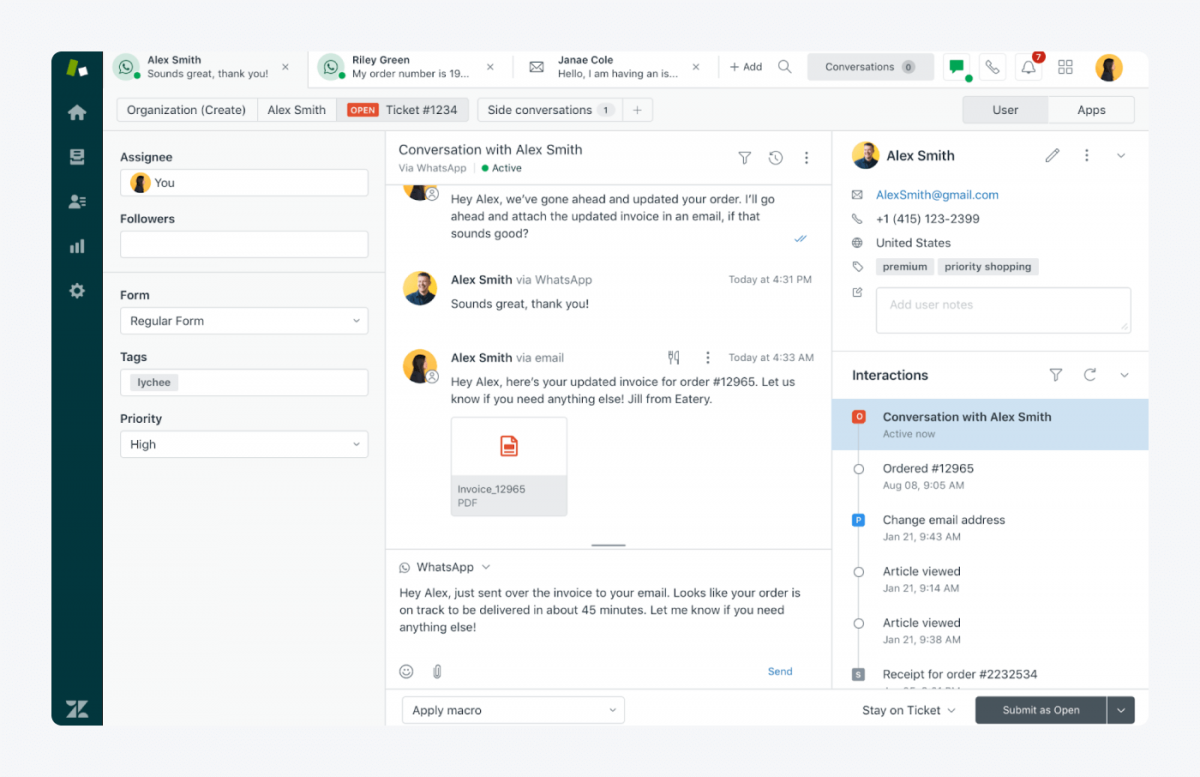Open the Priority dropdown showing High
The height and width of the screenshot is (777, 1200).
point(244,444)
